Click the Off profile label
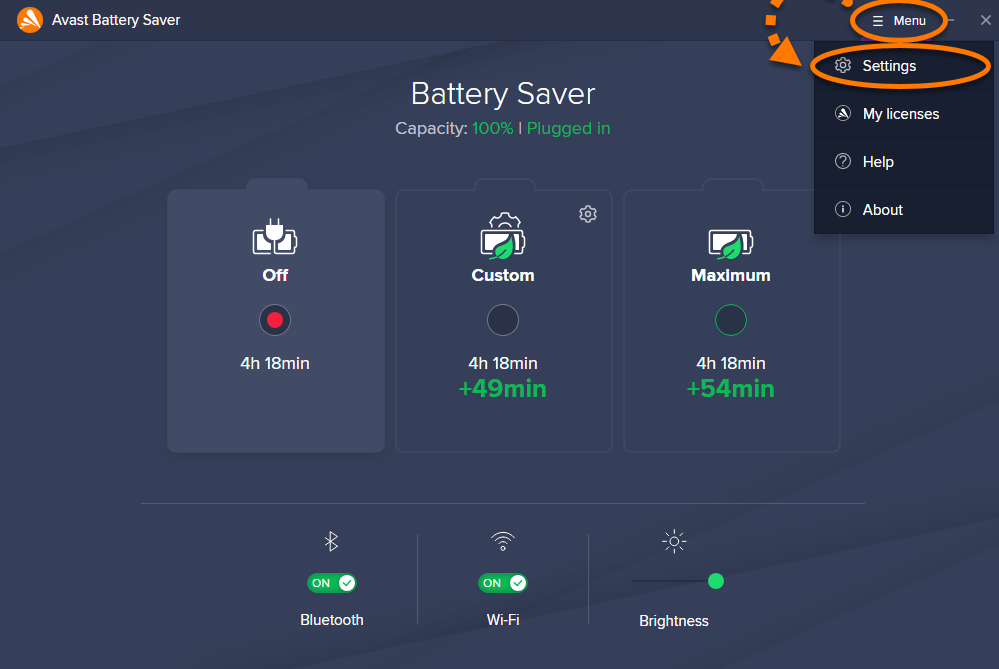The height and width of the screenshot is (669, 999). 275,275
